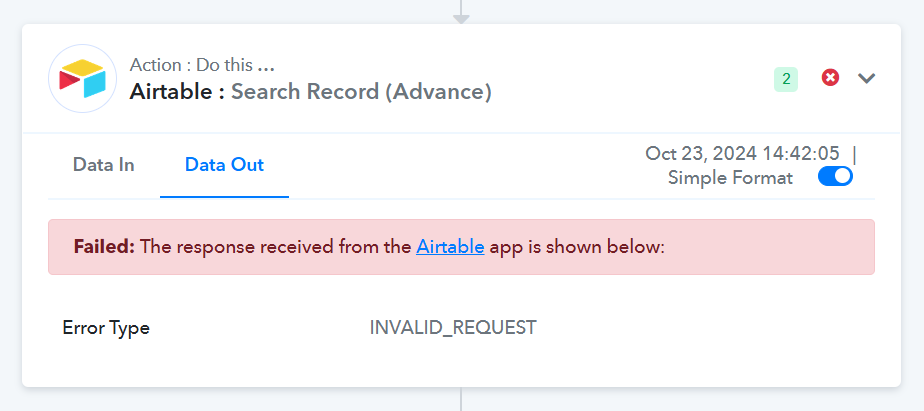Click the Simple Format label text
The width and height of the screenshot is (924, 411).
click(730, 178)
